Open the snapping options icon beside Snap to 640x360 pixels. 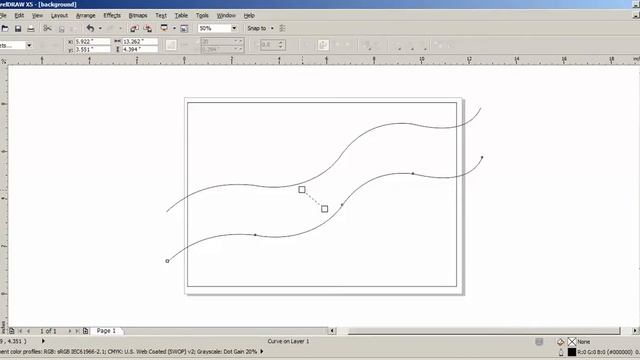point(282,28)
